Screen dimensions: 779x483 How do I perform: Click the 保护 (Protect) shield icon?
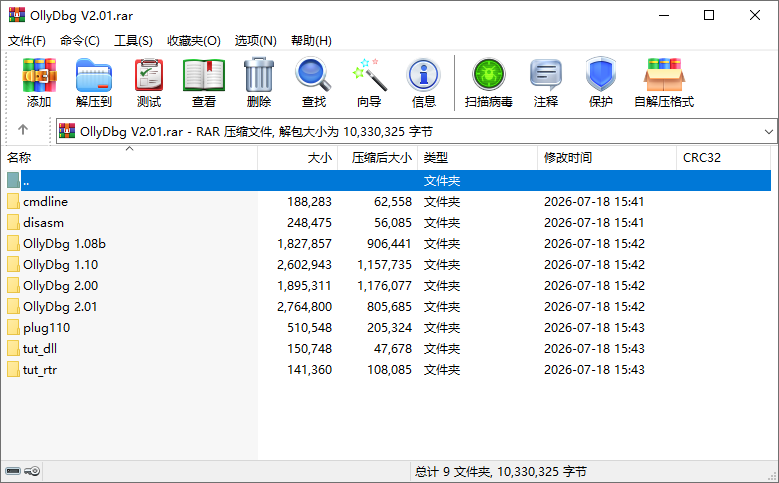tap(601, 75)
